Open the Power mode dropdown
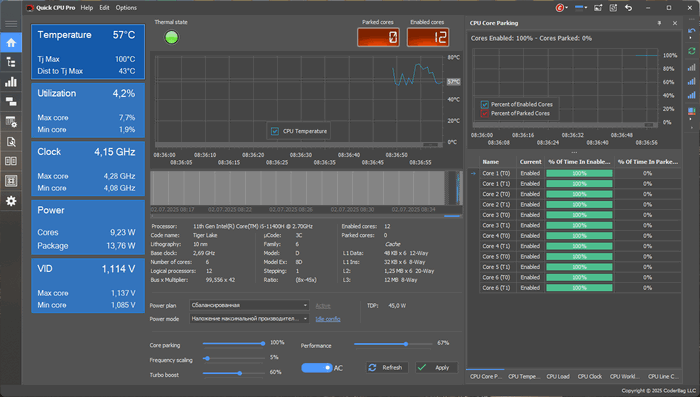Viewport: 700px width, 397px height. [249, 319]
